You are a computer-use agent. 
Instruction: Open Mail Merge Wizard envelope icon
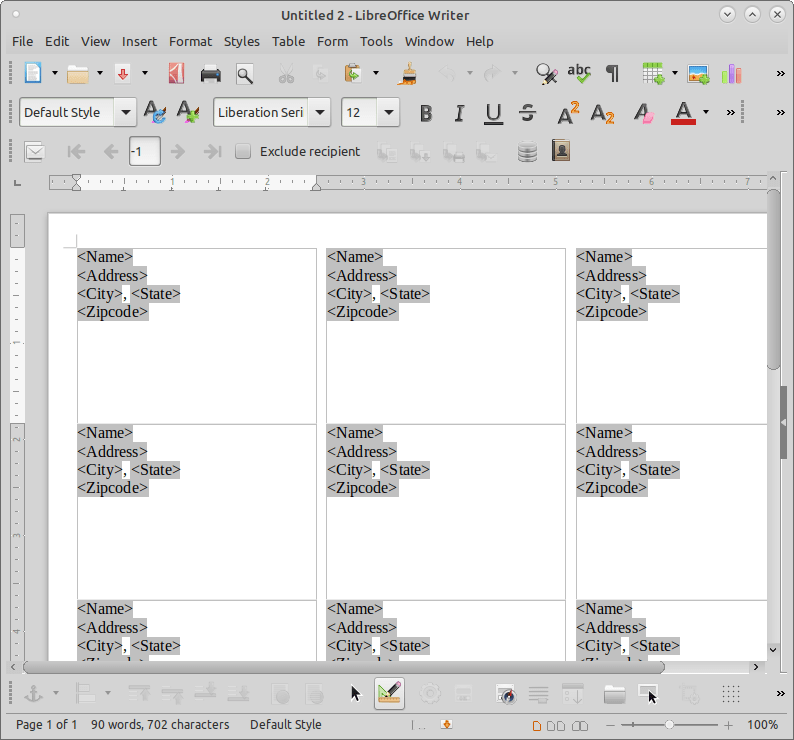pos(34,151)
